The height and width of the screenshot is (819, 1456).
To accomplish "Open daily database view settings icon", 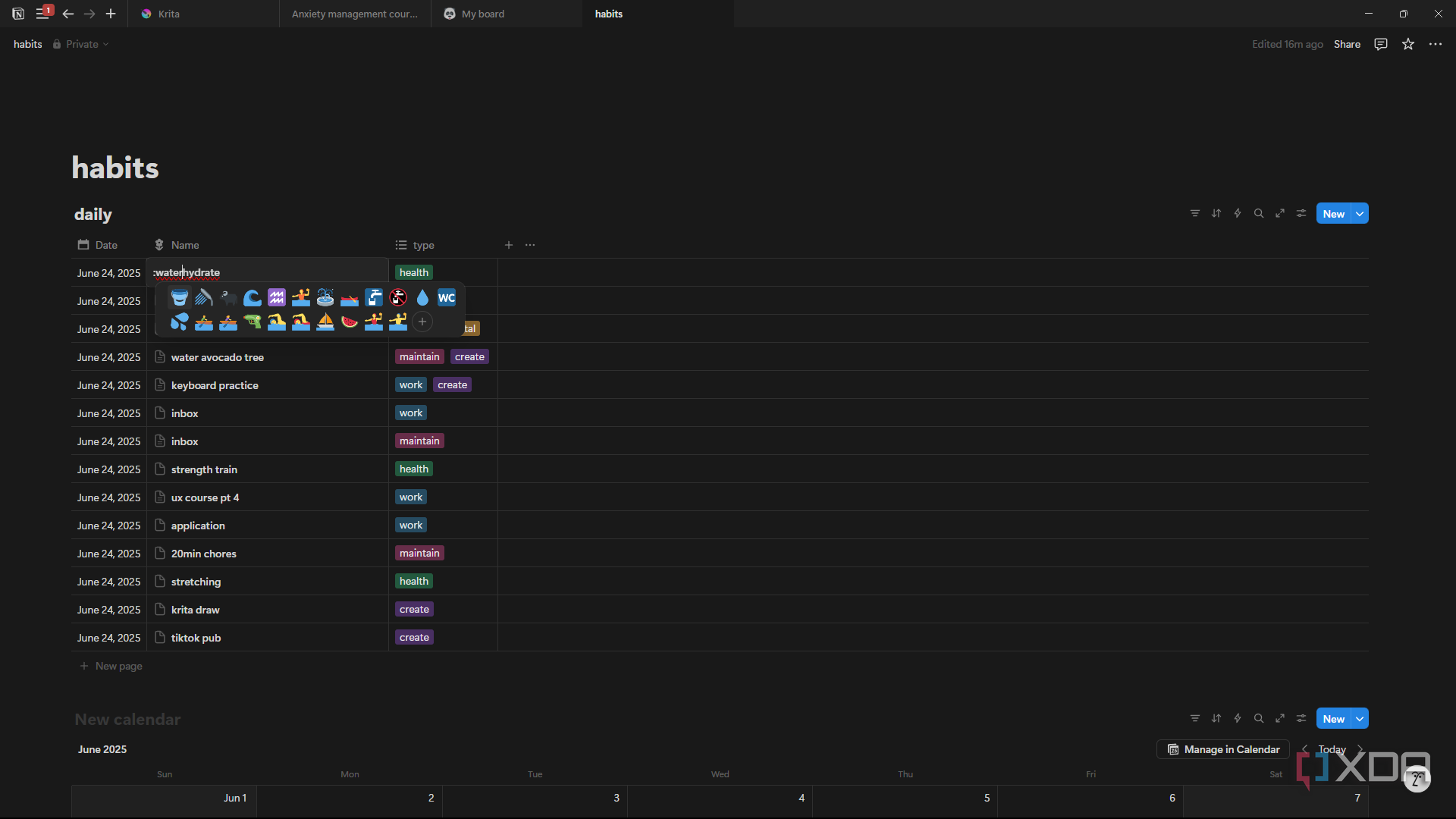I will pyautogui.click(x=1301, y=214).
